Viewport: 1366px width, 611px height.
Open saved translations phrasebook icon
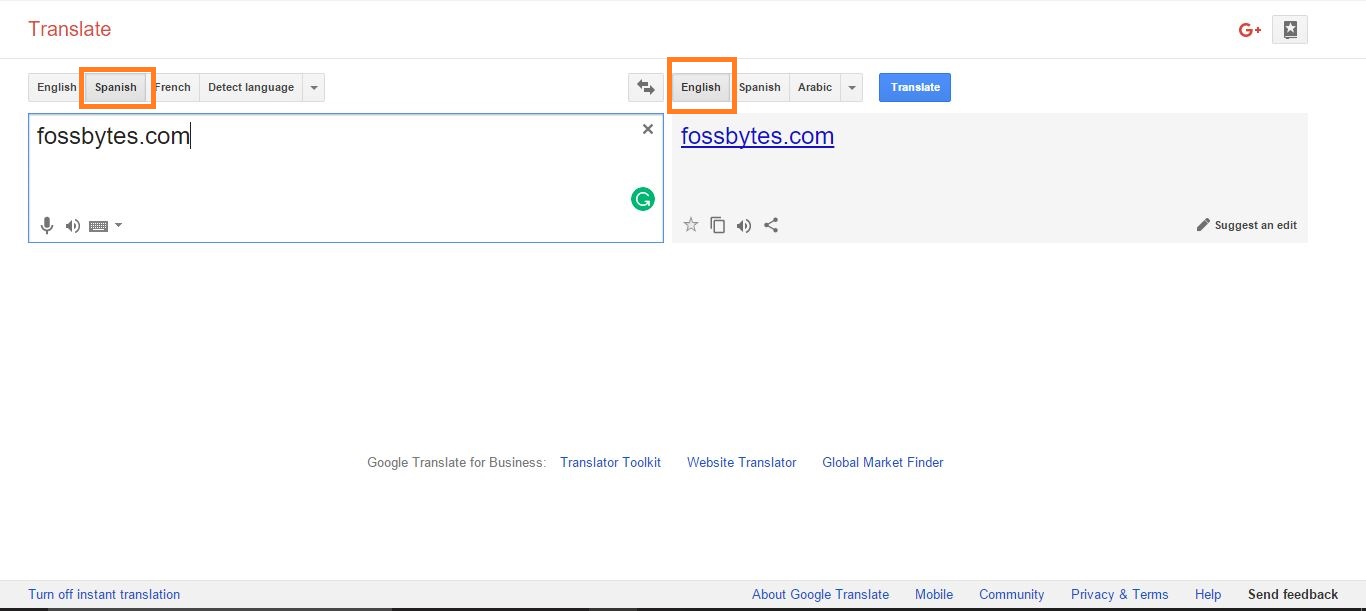[x=1290, y=29]
